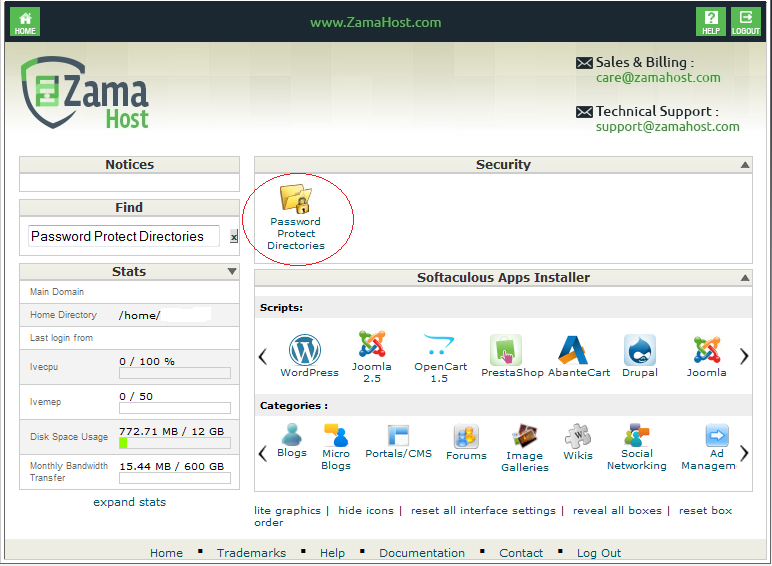Collapse the Softaculous Apps Installer section

(x=745, y=278)
